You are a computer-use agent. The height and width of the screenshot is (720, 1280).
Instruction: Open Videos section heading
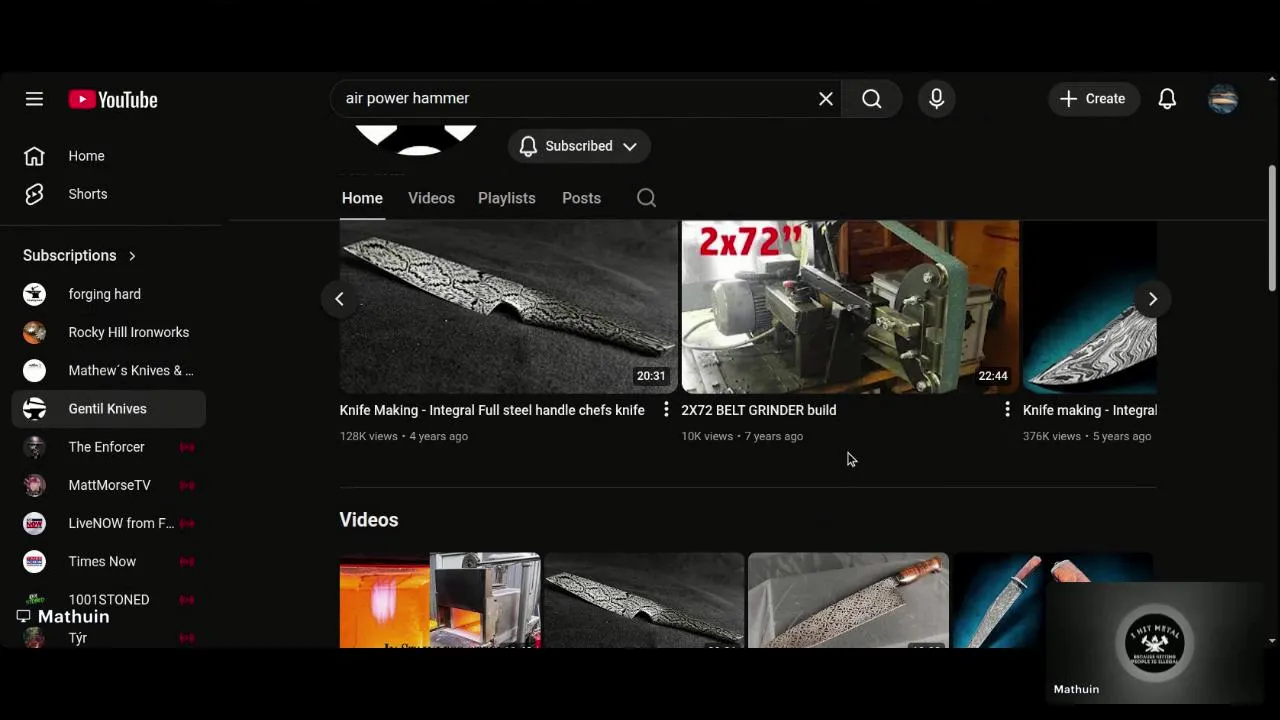[369, 520]
